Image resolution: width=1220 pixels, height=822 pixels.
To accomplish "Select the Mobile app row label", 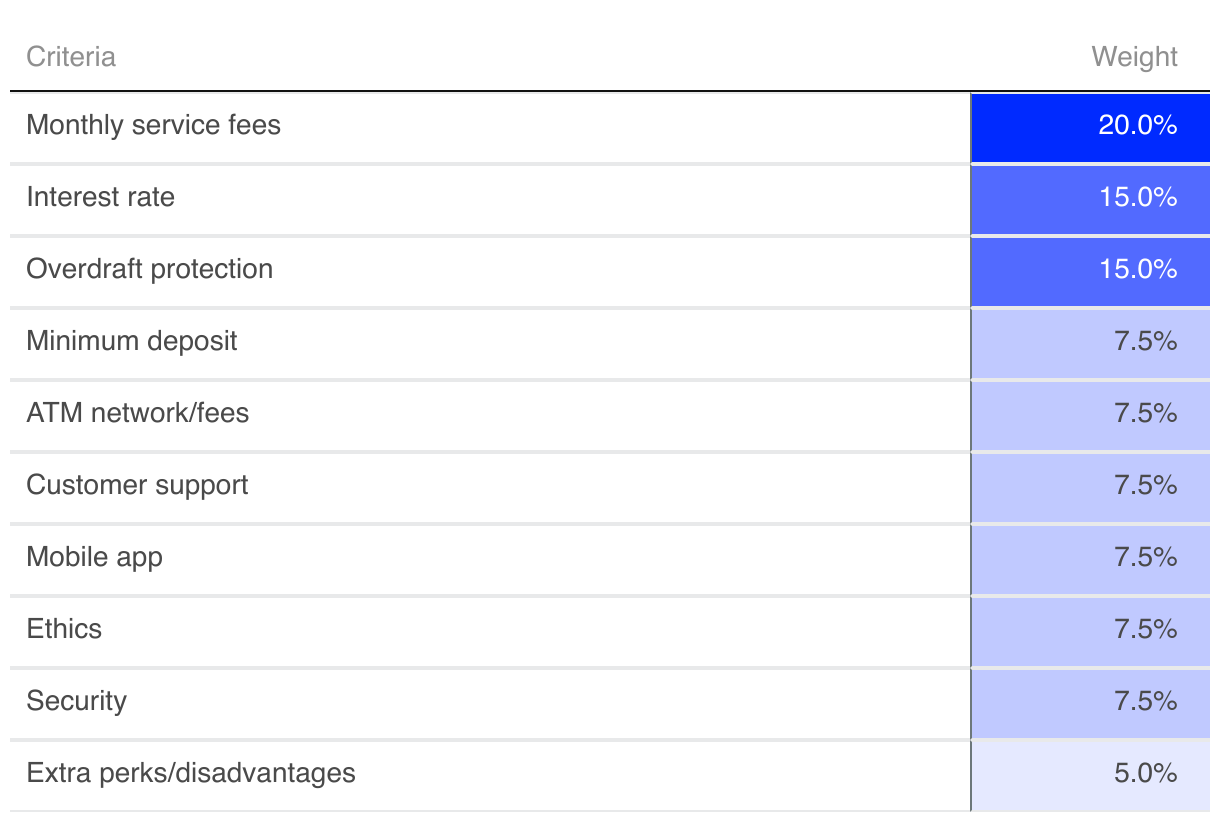I will coord(95,557).
